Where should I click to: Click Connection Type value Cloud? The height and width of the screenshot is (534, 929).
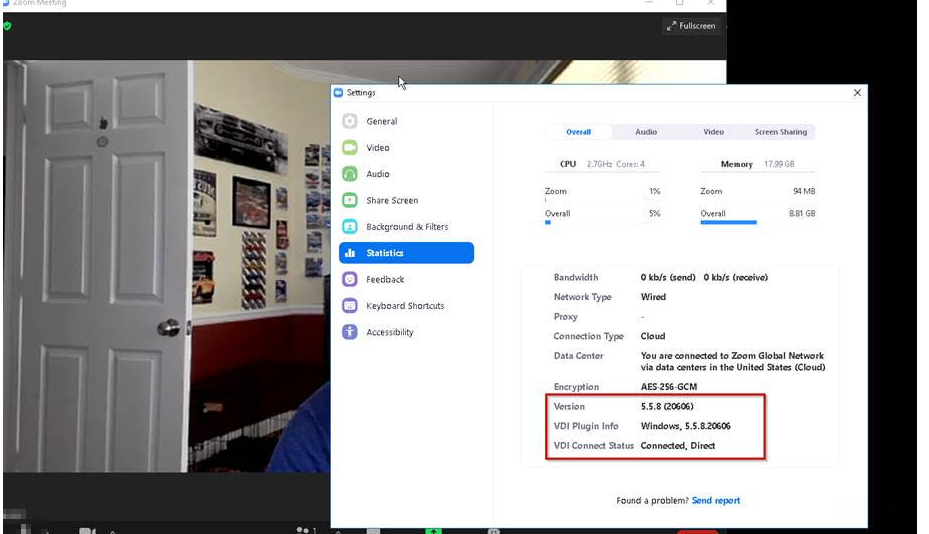[x=653, y=335]
